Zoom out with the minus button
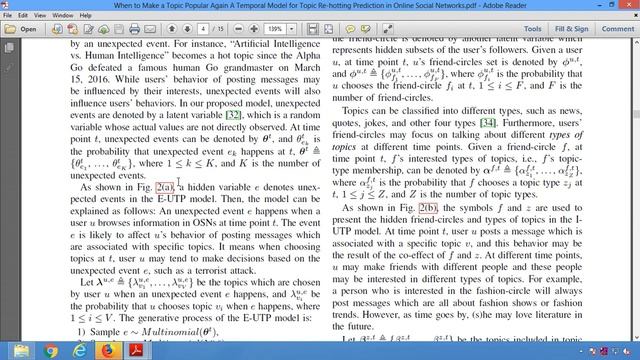 [238, 29]
